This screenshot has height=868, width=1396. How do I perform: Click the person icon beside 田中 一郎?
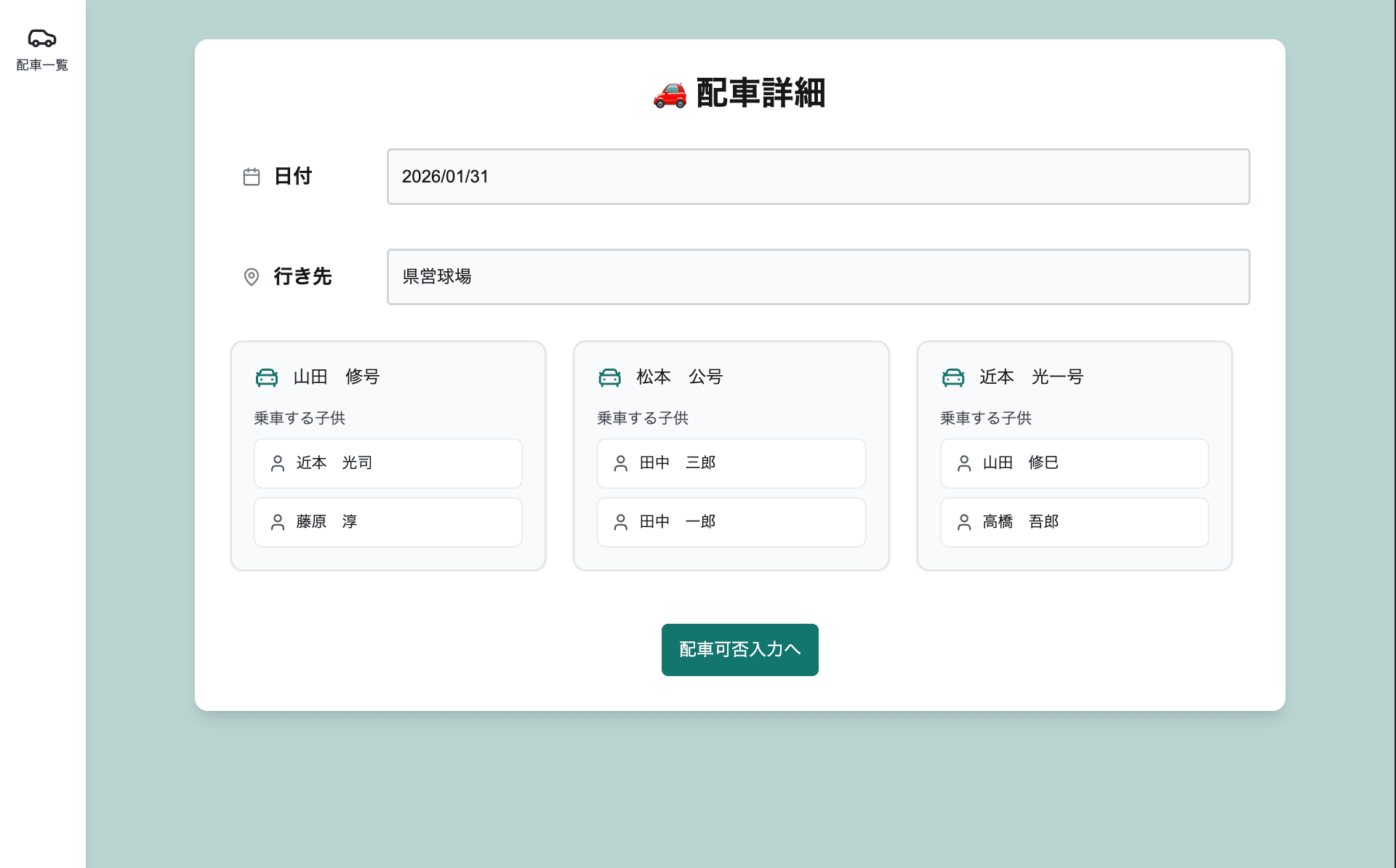click(620, 522)
